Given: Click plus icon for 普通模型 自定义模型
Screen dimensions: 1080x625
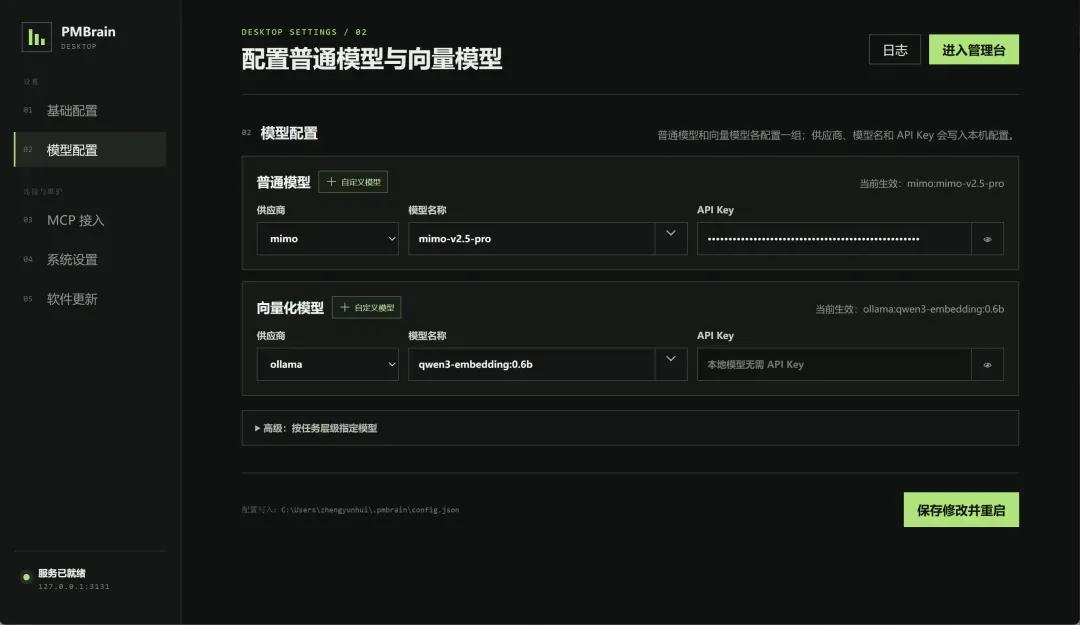Looking at the screenshot, I should coord(331,182).
